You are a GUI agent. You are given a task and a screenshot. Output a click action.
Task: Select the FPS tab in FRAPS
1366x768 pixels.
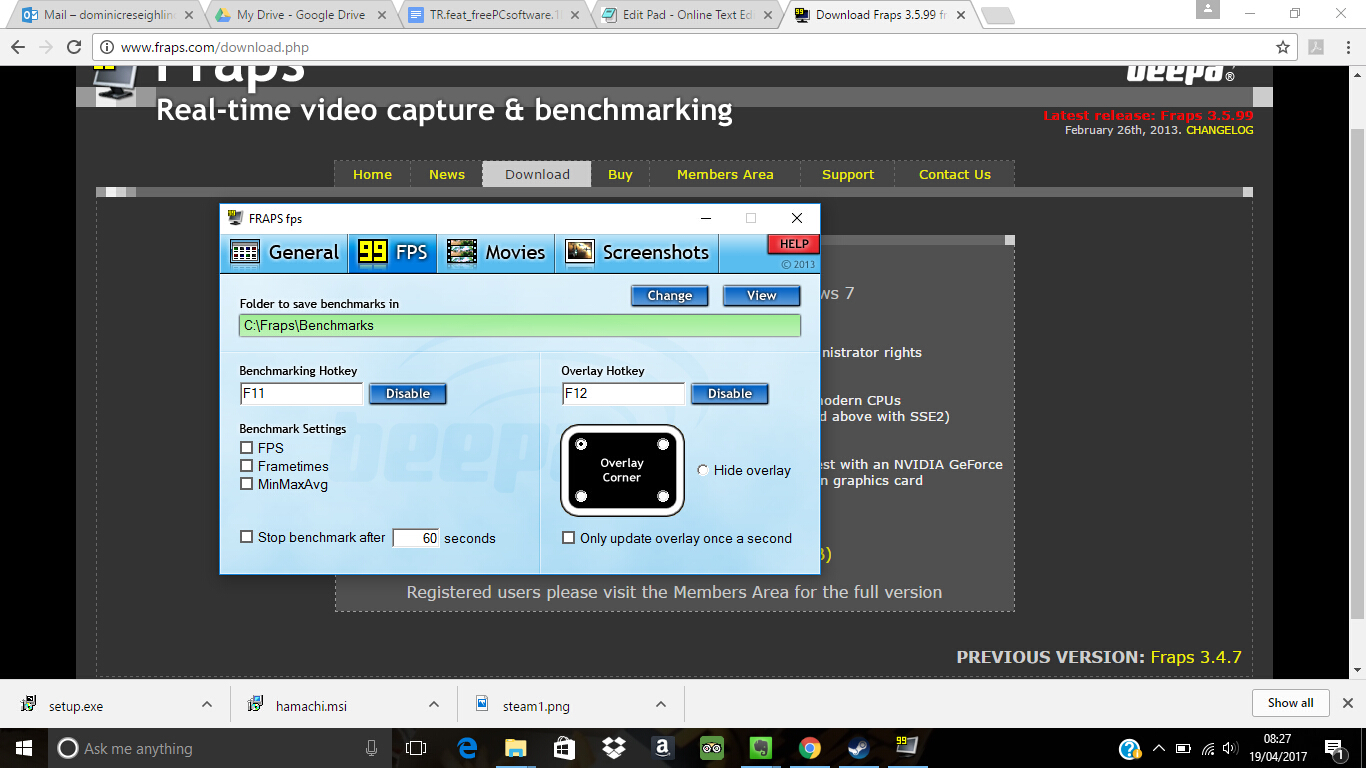point(393,252)
